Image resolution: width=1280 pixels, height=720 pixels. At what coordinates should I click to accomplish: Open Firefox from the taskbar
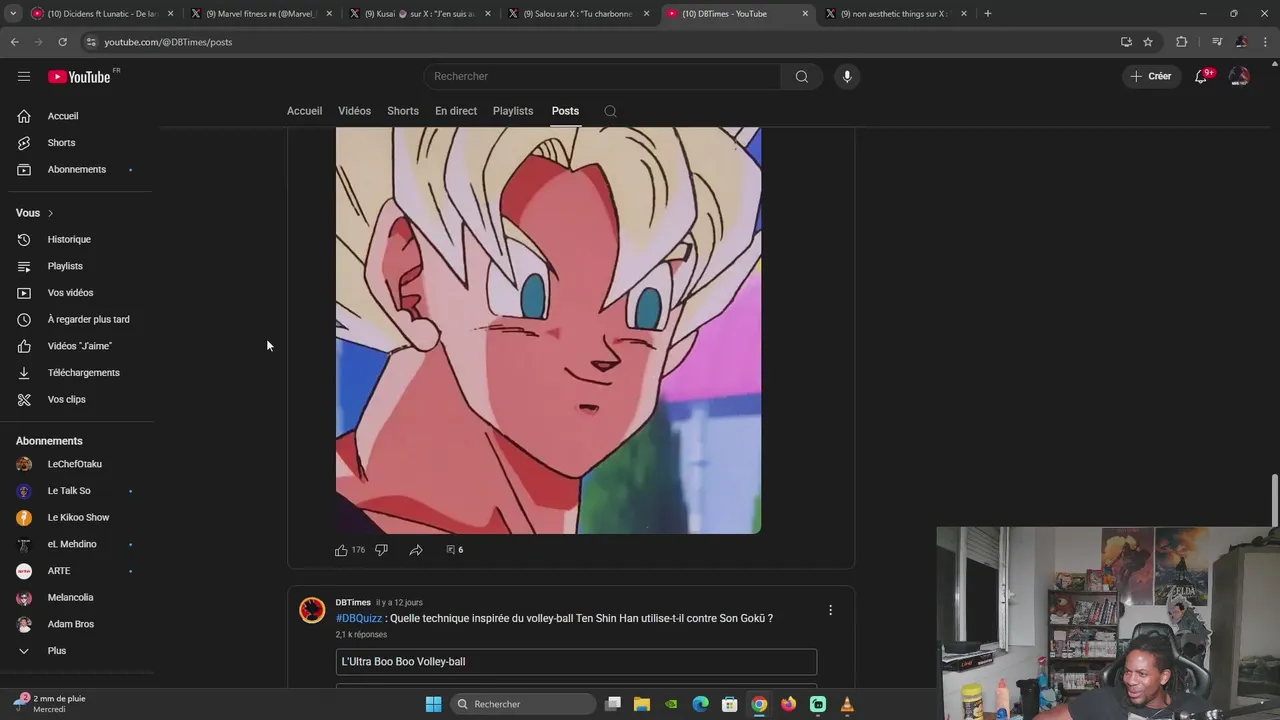788,704
